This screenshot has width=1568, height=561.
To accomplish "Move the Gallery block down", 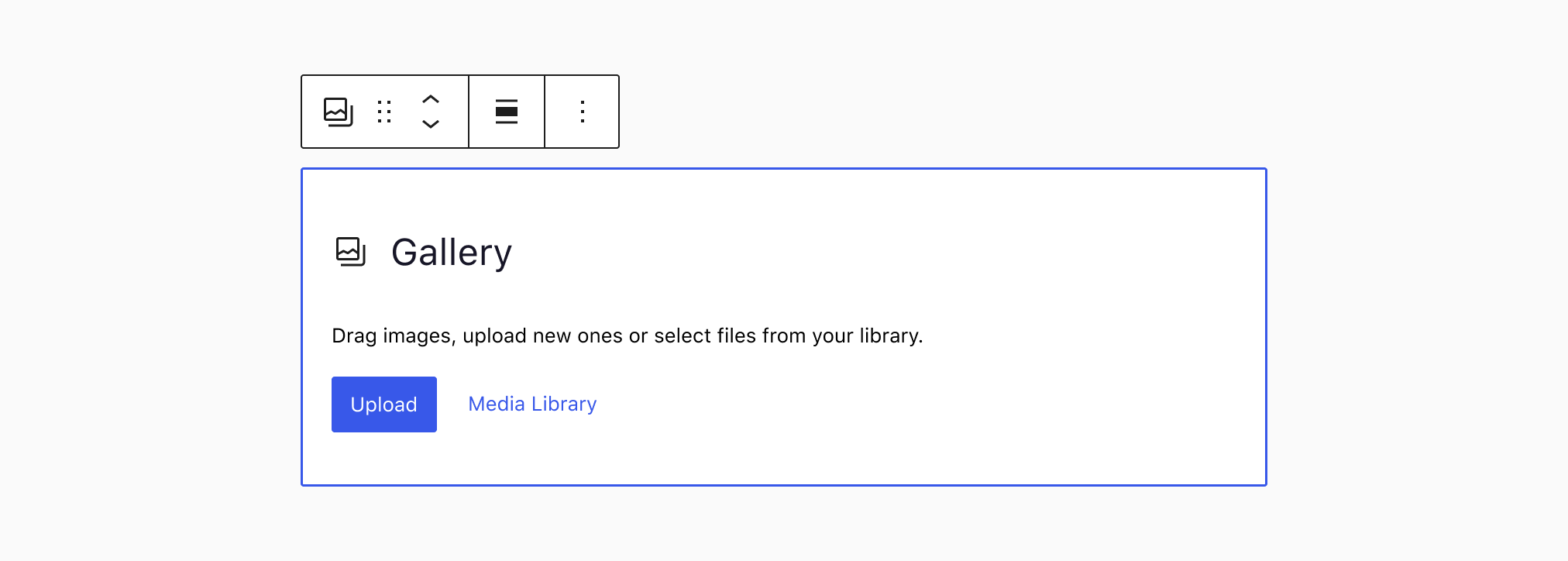I will click(x=431, y=124).
